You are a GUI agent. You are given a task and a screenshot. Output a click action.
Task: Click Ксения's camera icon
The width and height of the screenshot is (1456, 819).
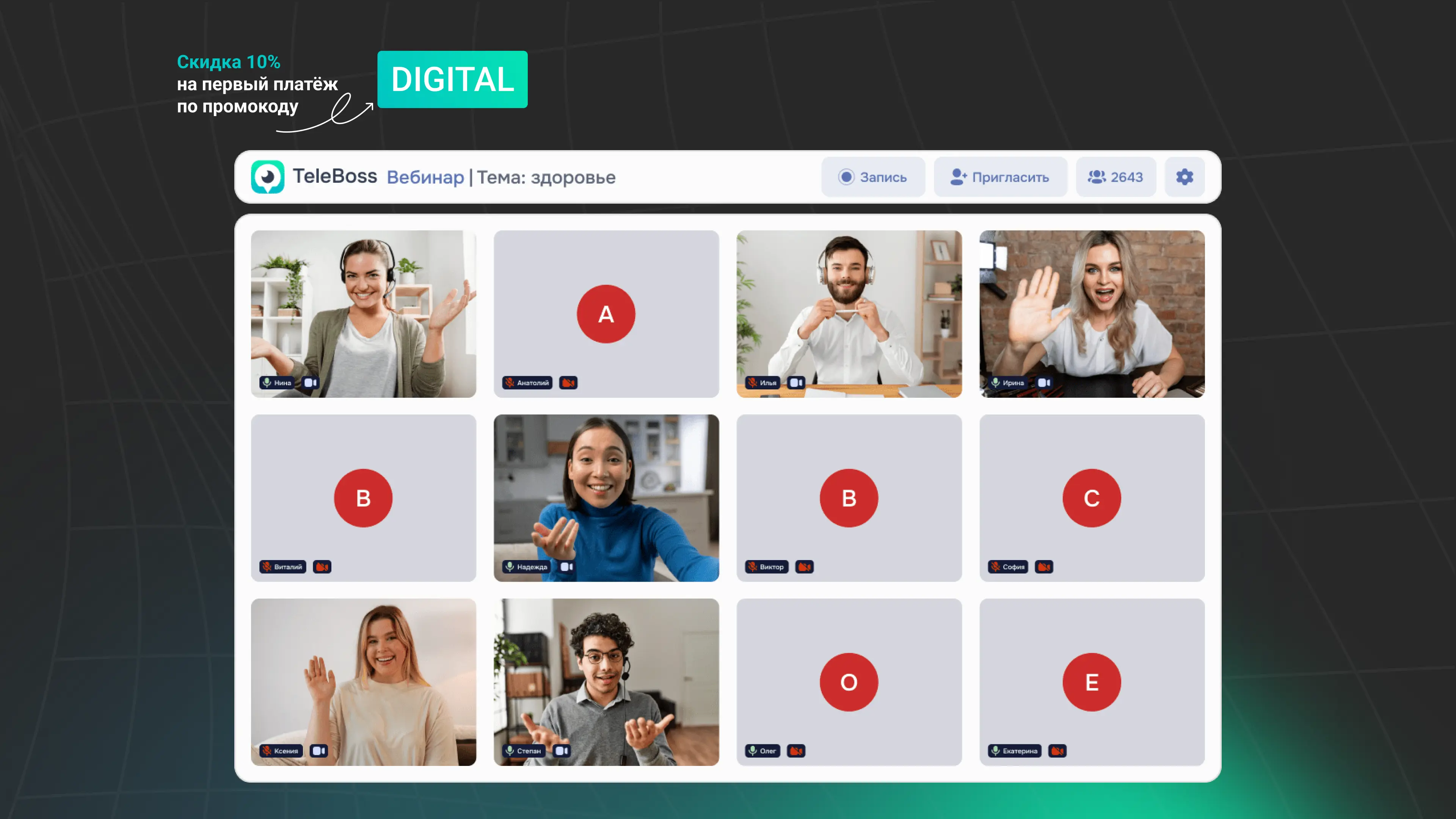pos(319,751)
